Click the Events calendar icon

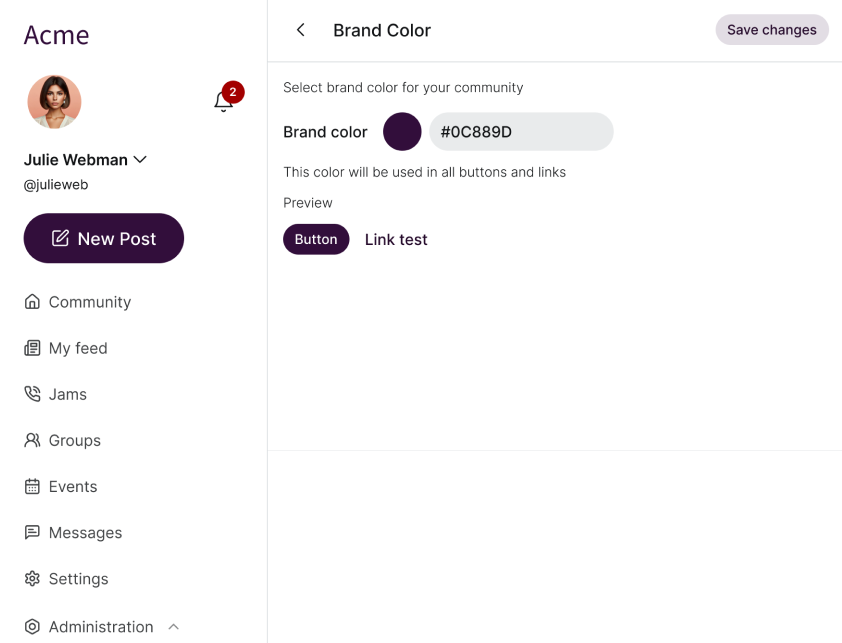[x=32, y=487]
